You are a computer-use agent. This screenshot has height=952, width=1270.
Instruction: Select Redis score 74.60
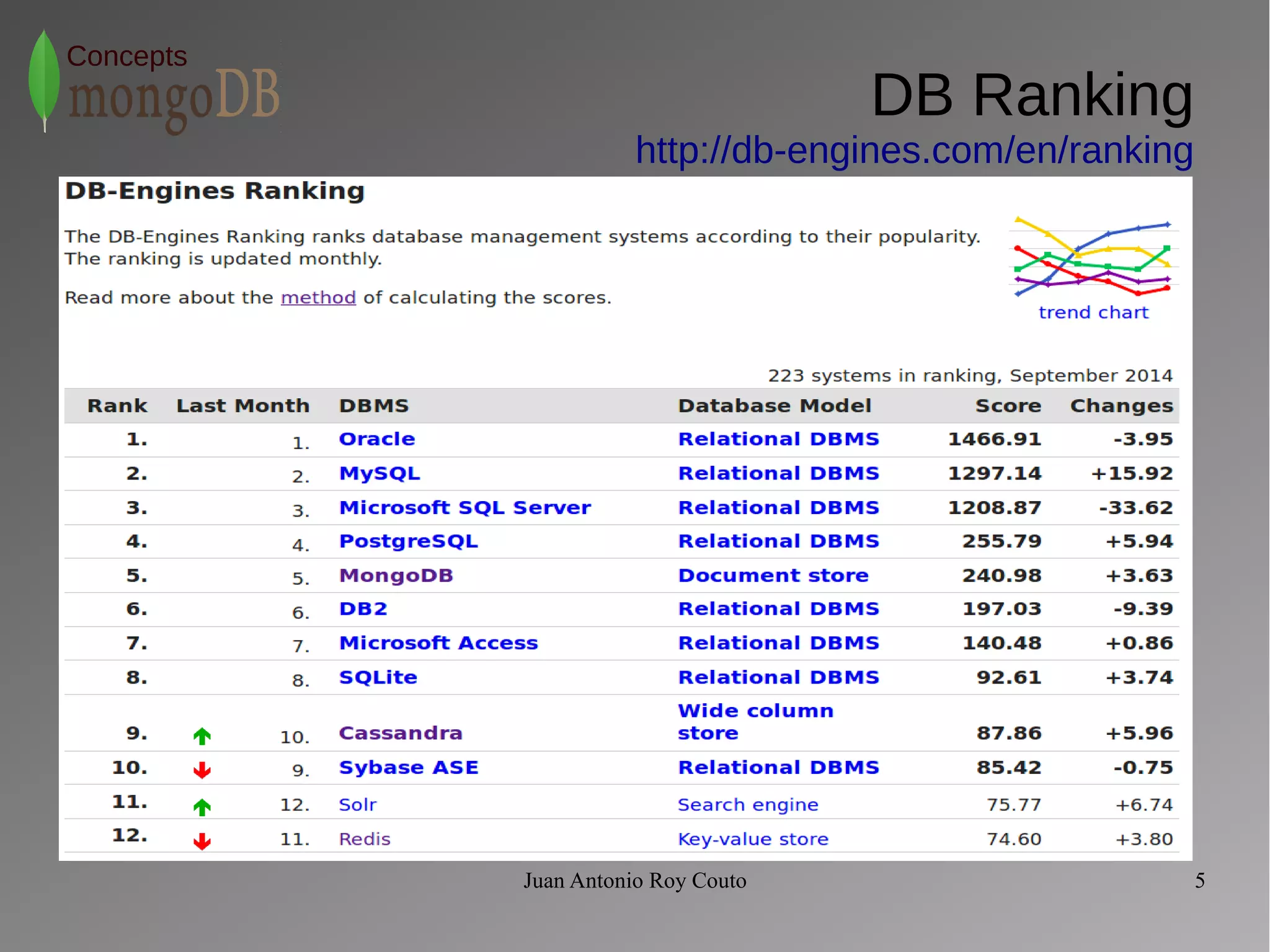coord(1014,839)
